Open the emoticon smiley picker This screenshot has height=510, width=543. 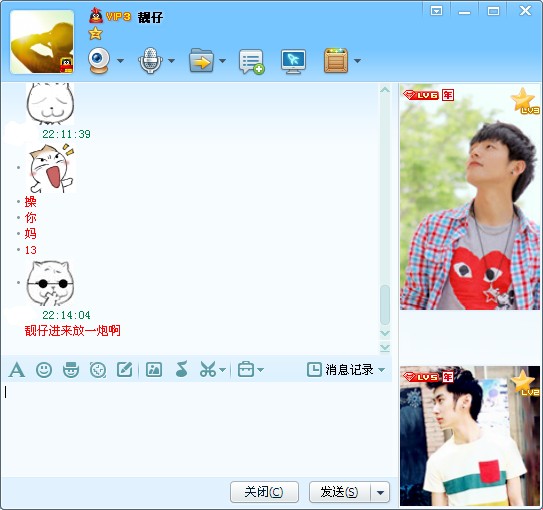(44, 370)
